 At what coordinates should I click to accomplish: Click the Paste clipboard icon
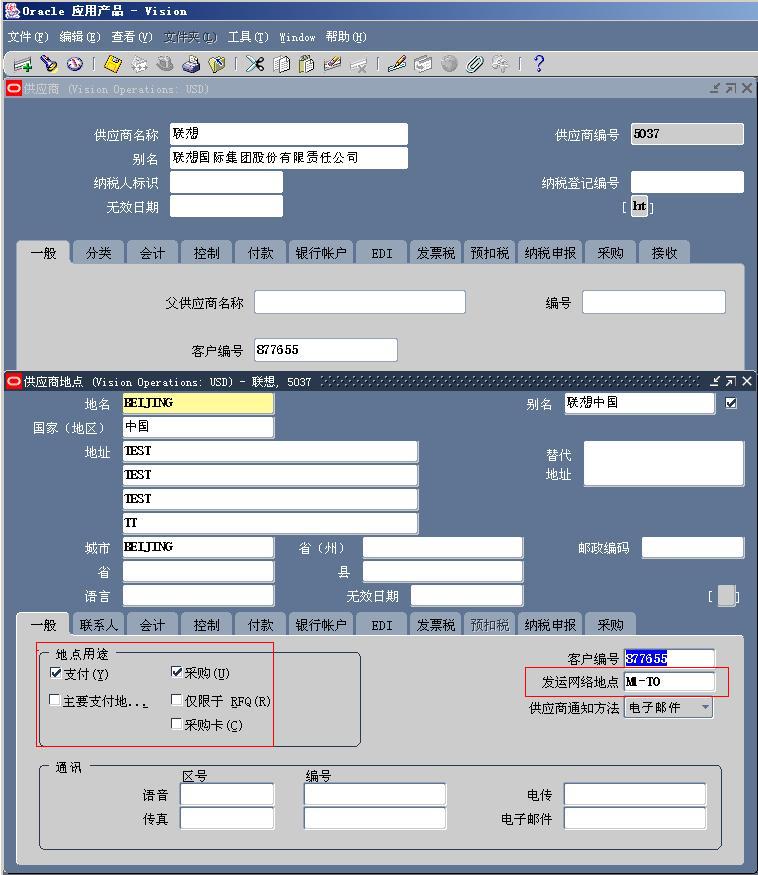[x=306, y=64]
